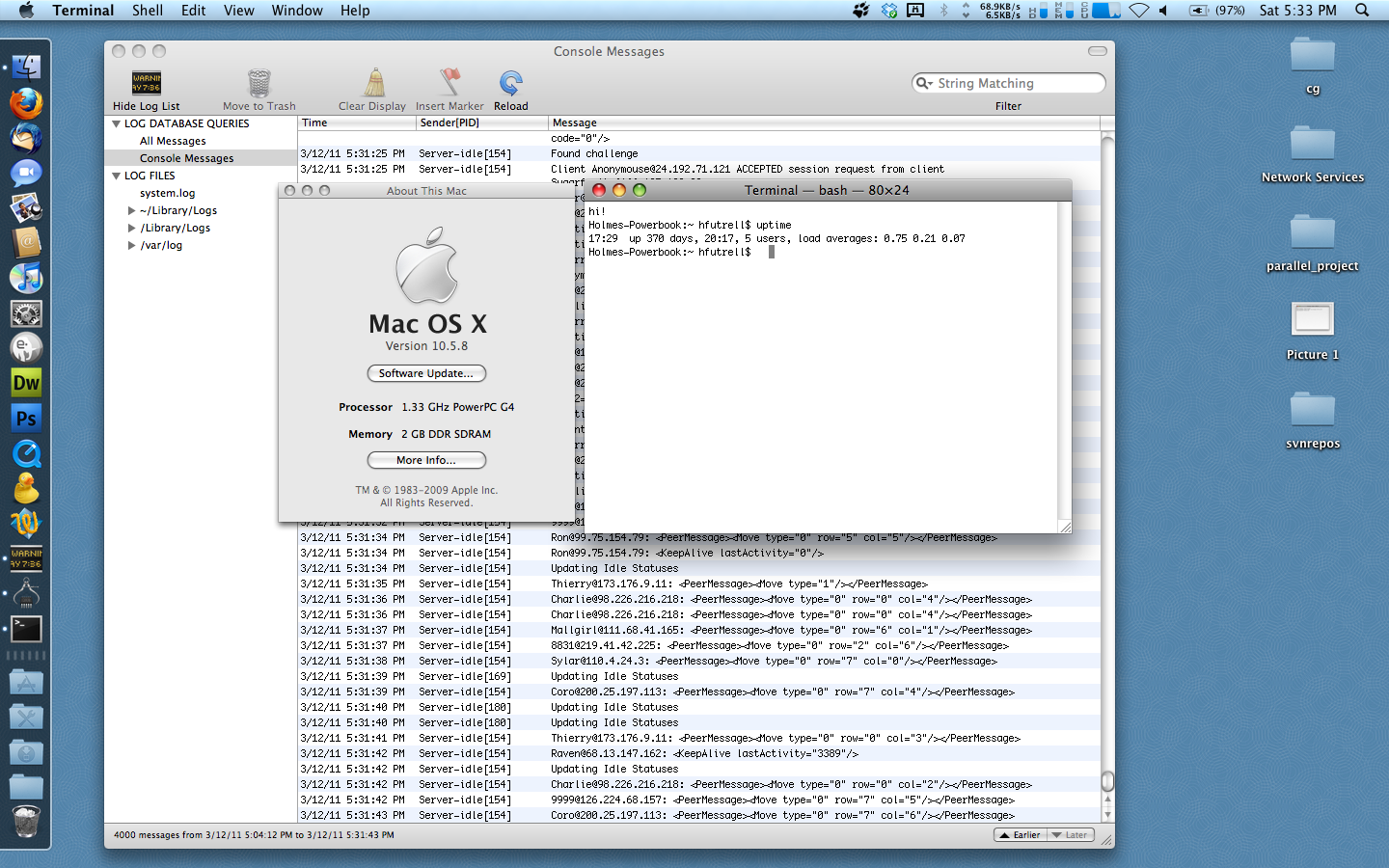
Task: Click the Terminal icon in the Dock
Action: coord(26,629)
